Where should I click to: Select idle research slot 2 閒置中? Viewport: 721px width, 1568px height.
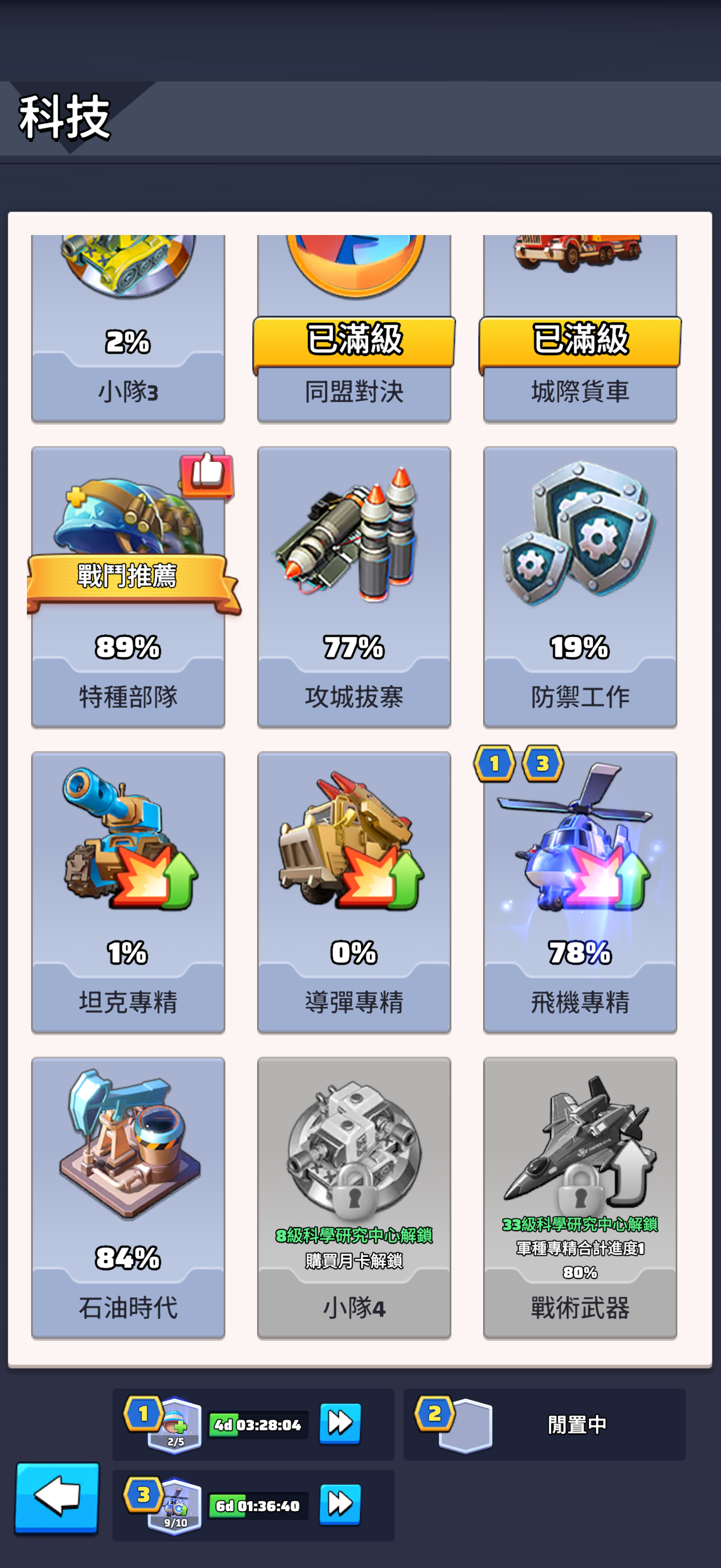coord(545,1424)
